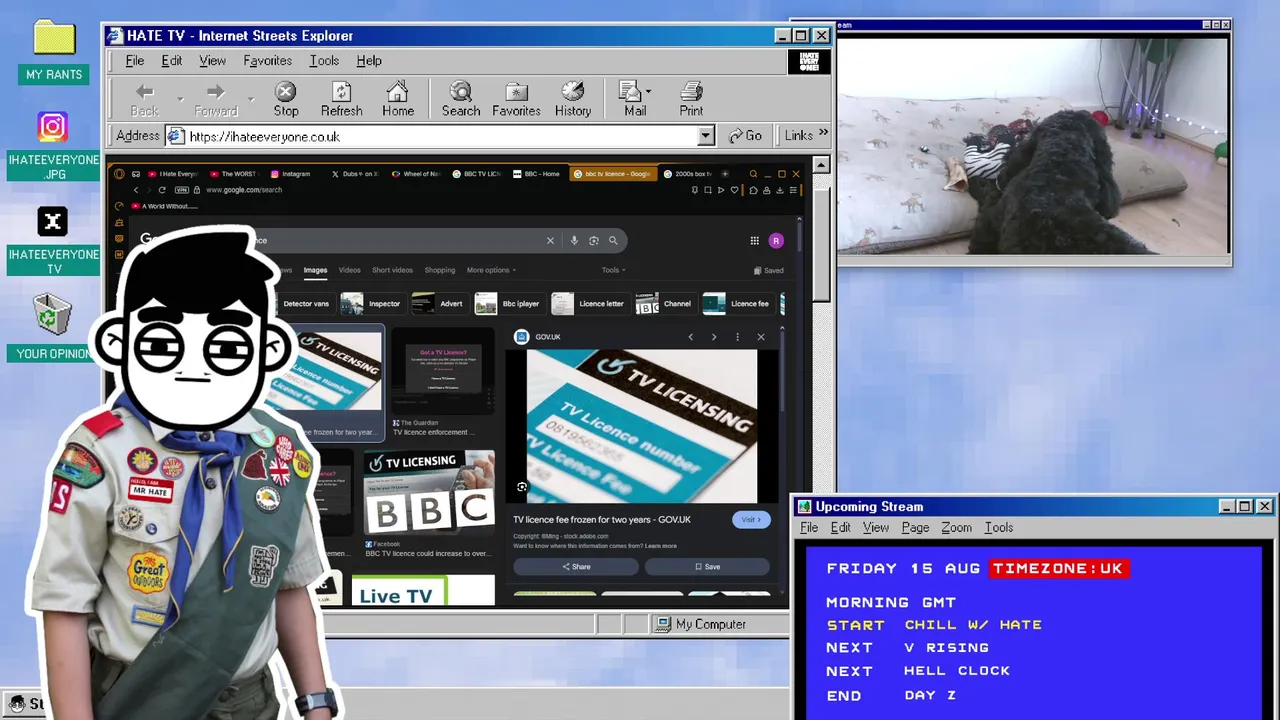Open Saved items link on Google
Viewport: 1280px width, 720px height.
(x=768, y=270)
